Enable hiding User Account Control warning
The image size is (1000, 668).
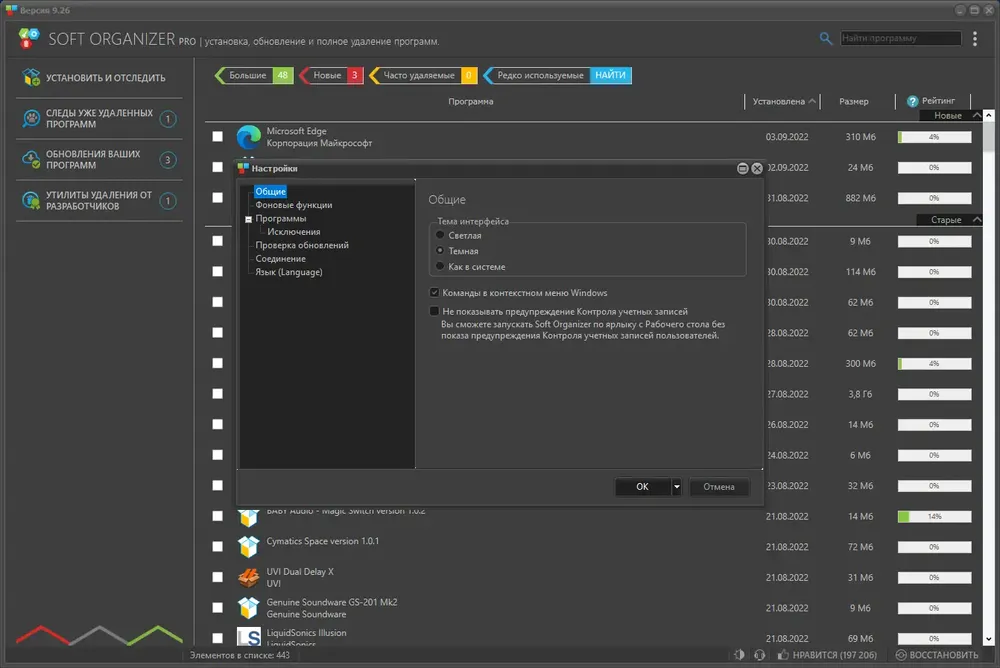pyautogui.click(x=434, y=311)
